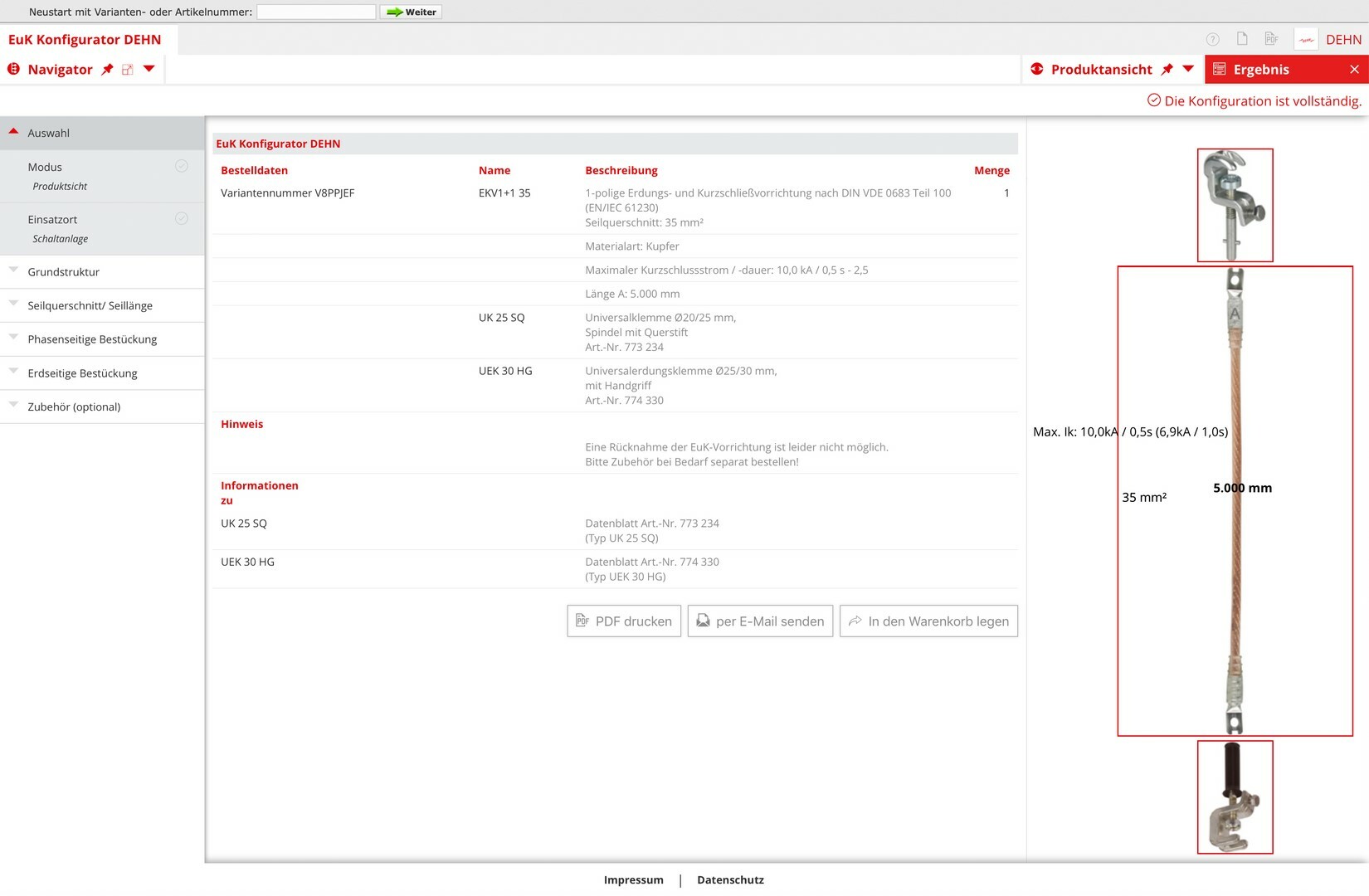Expand the Grundstruktur section

[x=14, y=270]
